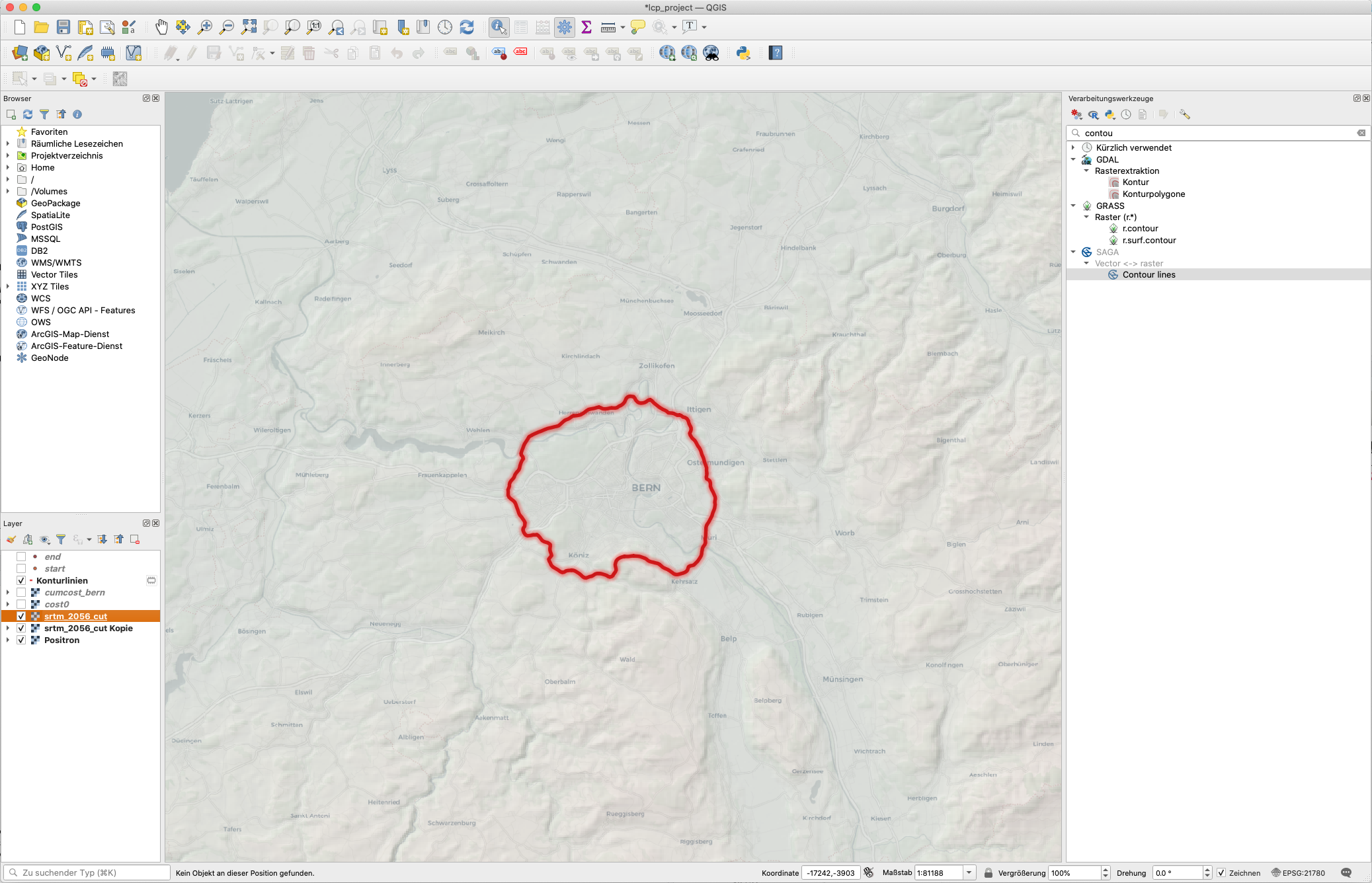Activate the Identify Features tool
The height and width of the screenshot is (883, 1372).
(499, 27)
